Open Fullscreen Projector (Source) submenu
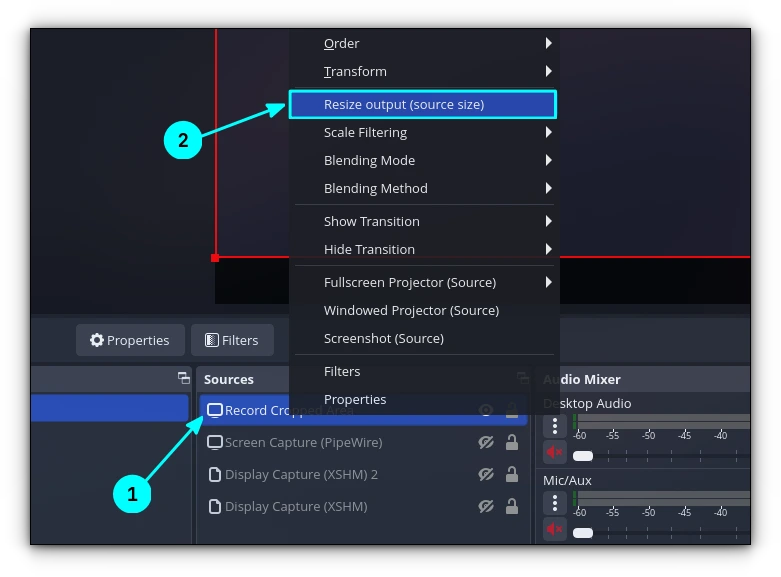Viewport: 781px width, 577px height. [x=424, y=283]
